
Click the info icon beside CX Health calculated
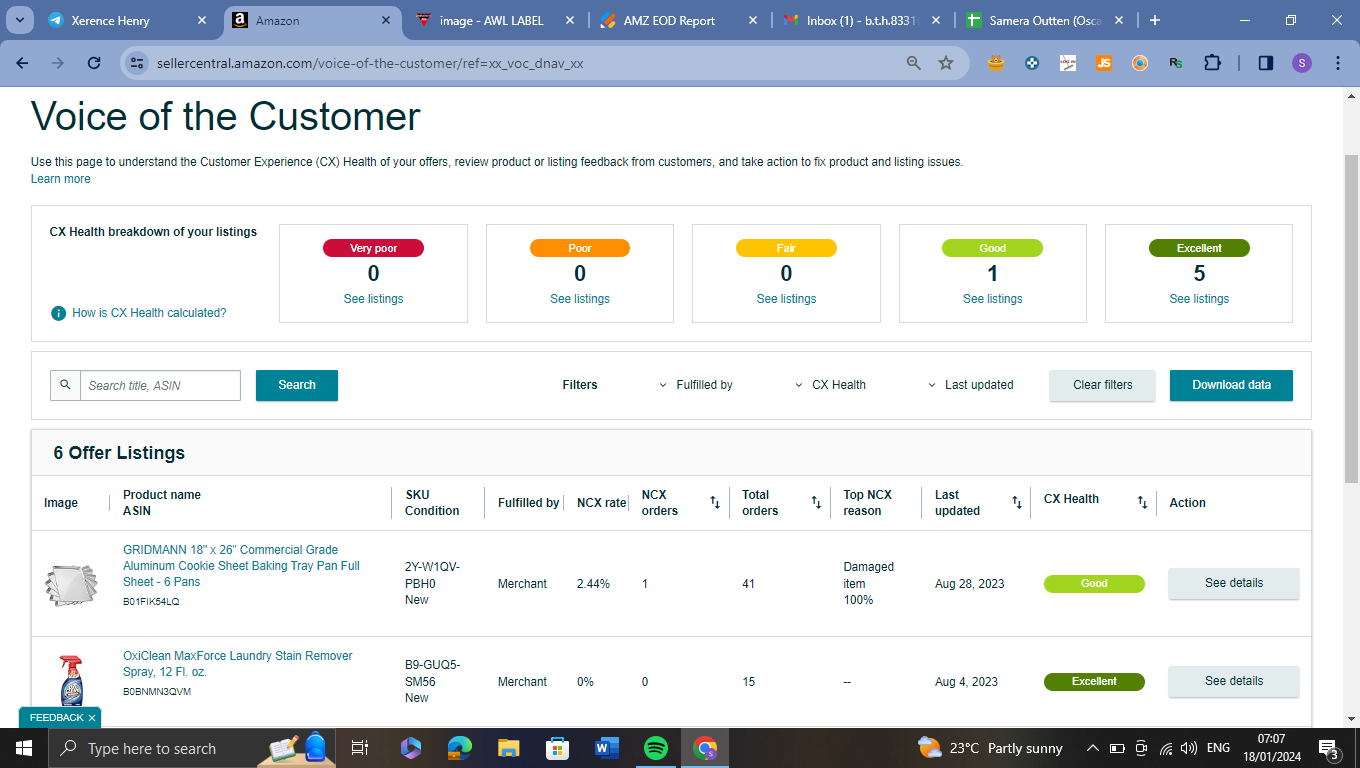coord(59,313)
